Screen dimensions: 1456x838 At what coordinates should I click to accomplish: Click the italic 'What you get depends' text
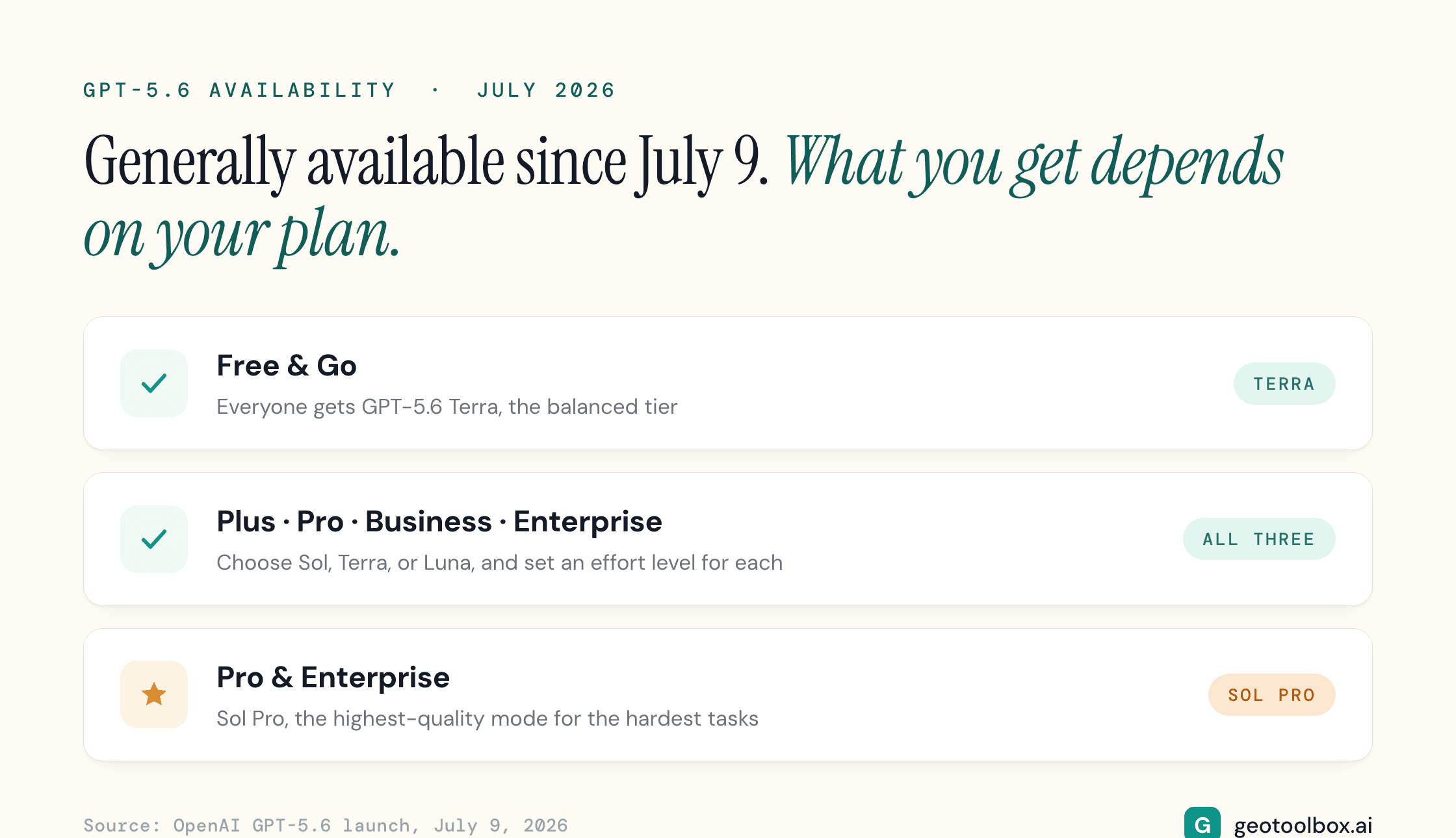[1035, 162]
